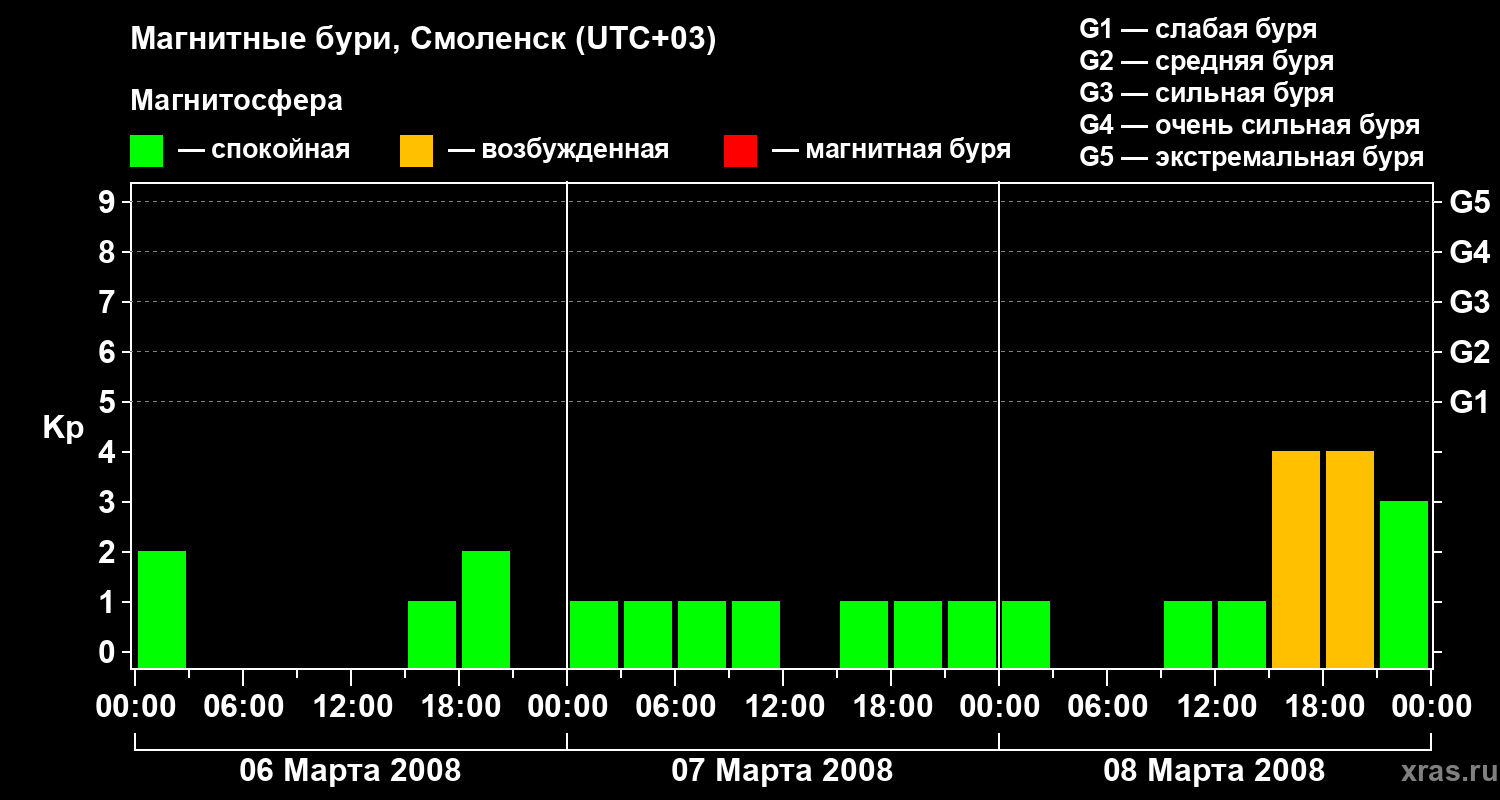This screenshot has height=800, width=1500.
Task: Click the green 'спокойная' legend swatch
Action: (x=147, y=151)
